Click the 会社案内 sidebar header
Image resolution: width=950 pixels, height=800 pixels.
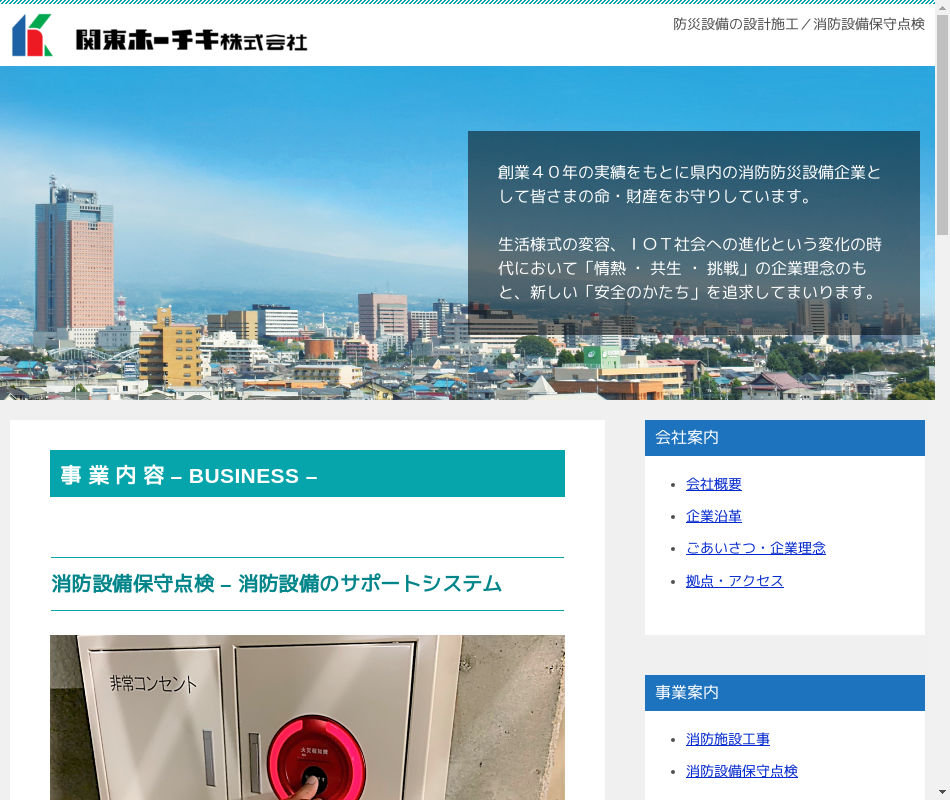784,438
